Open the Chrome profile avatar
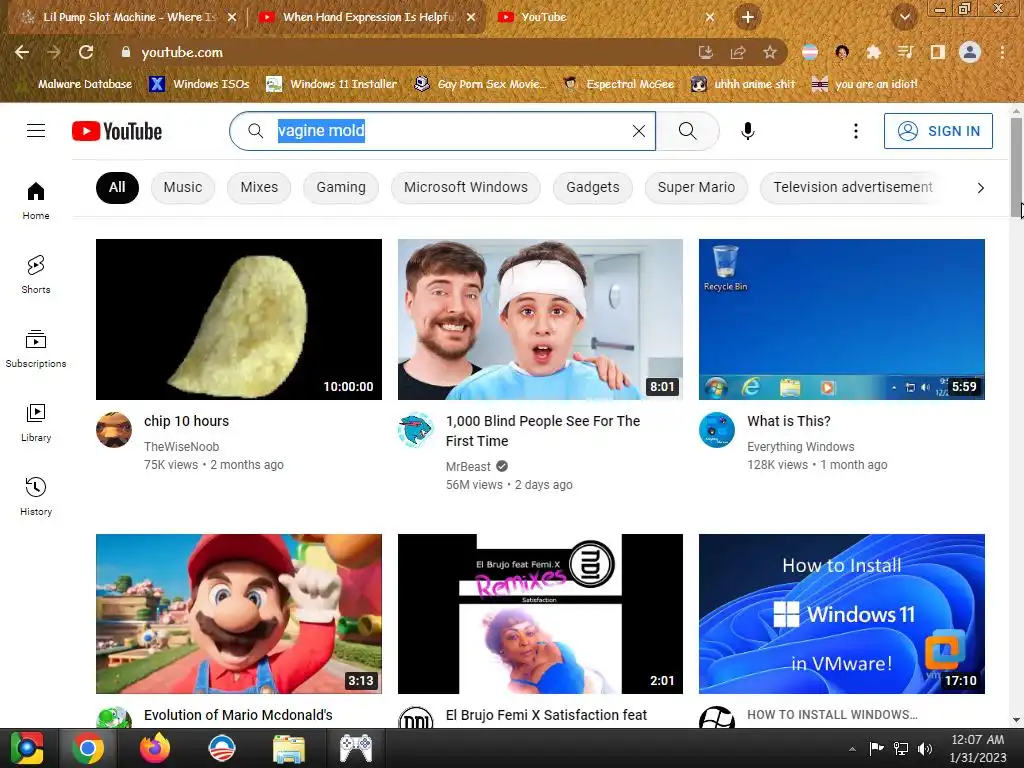Image resolution: width=1024 pixels, height=768 pixels. click(969, 52)
